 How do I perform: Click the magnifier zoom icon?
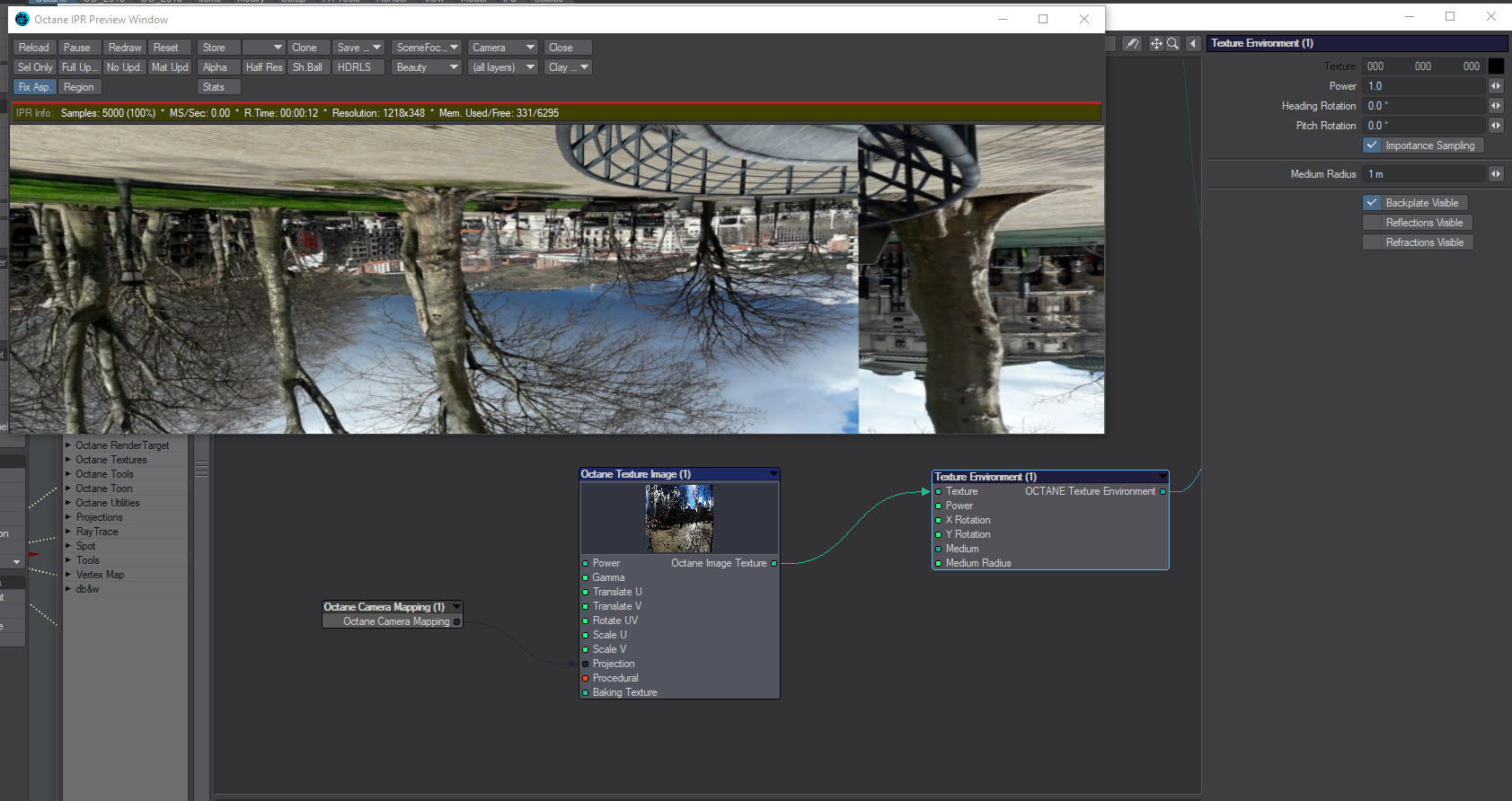1172,43
